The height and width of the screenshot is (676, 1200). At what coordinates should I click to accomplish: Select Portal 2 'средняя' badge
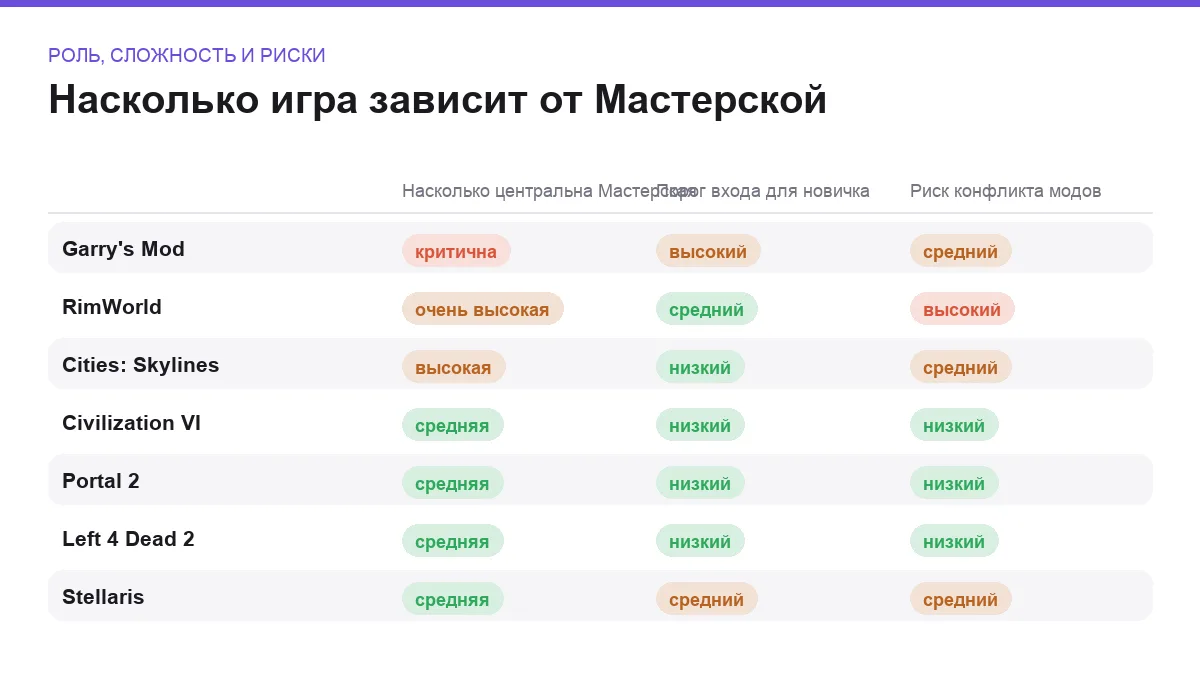tap(453, 483)
